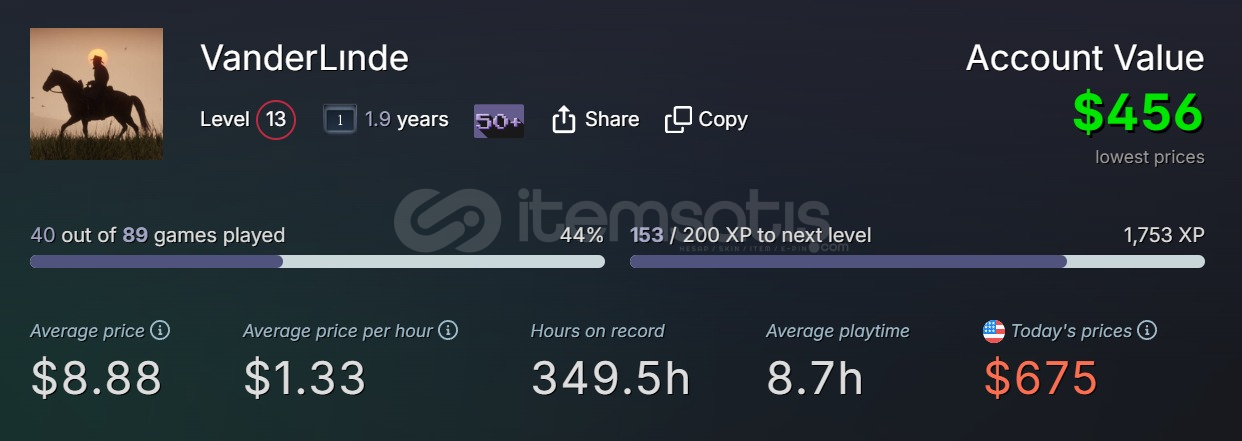
Task: Click the 1,753 XP total label
Action: tap(1164, 235)
